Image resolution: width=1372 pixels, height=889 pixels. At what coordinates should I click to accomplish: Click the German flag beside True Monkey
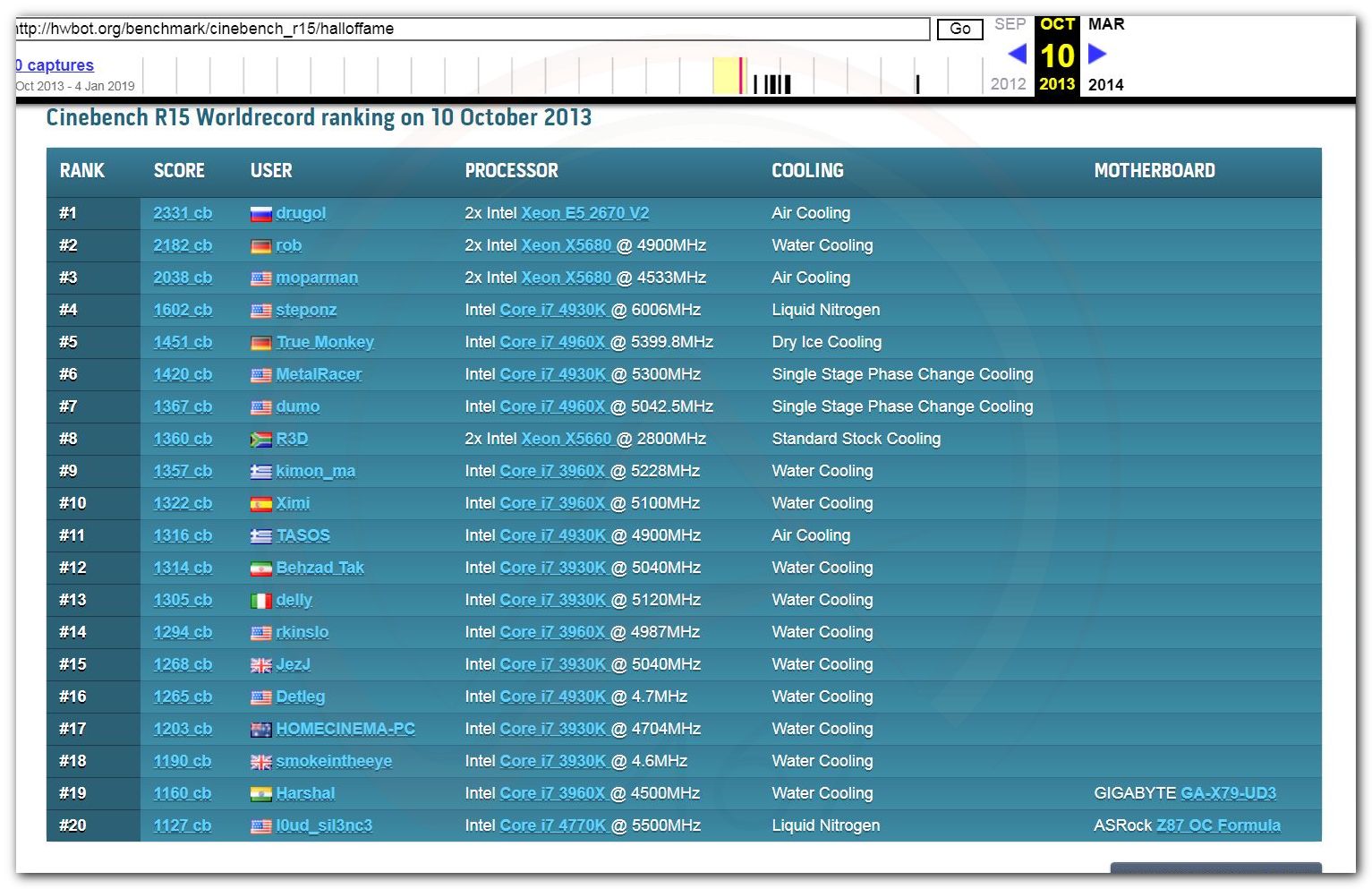(260, 343)
